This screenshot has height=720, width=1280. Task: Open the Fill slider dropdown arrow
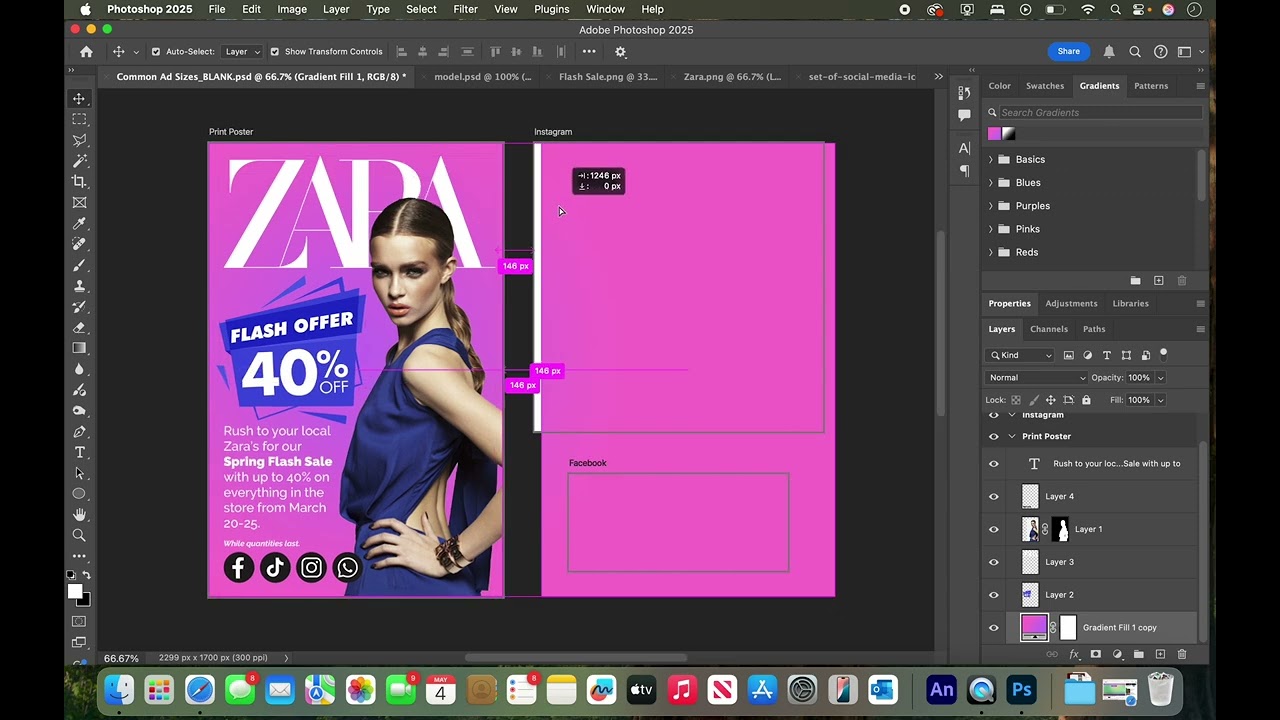(x=1160, y=400)
